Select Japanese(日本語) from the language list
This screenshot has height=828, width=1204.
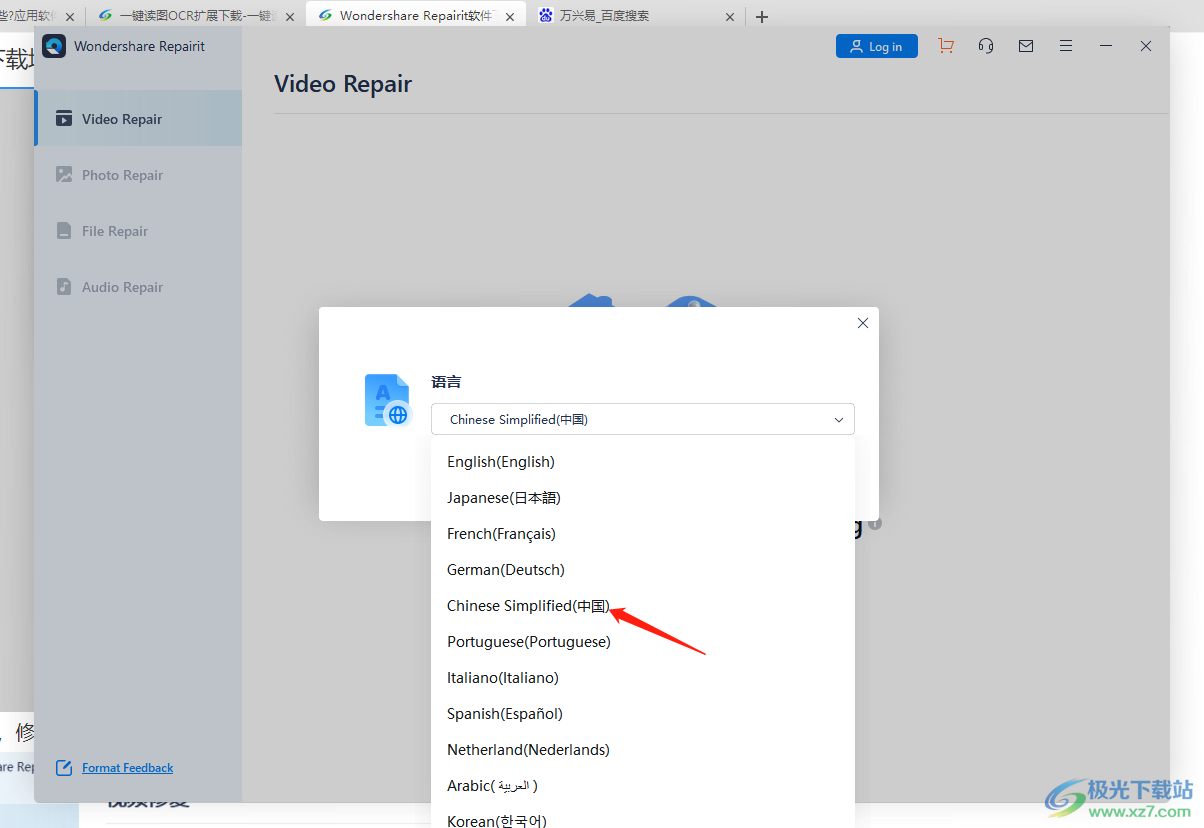pos(643,498)
